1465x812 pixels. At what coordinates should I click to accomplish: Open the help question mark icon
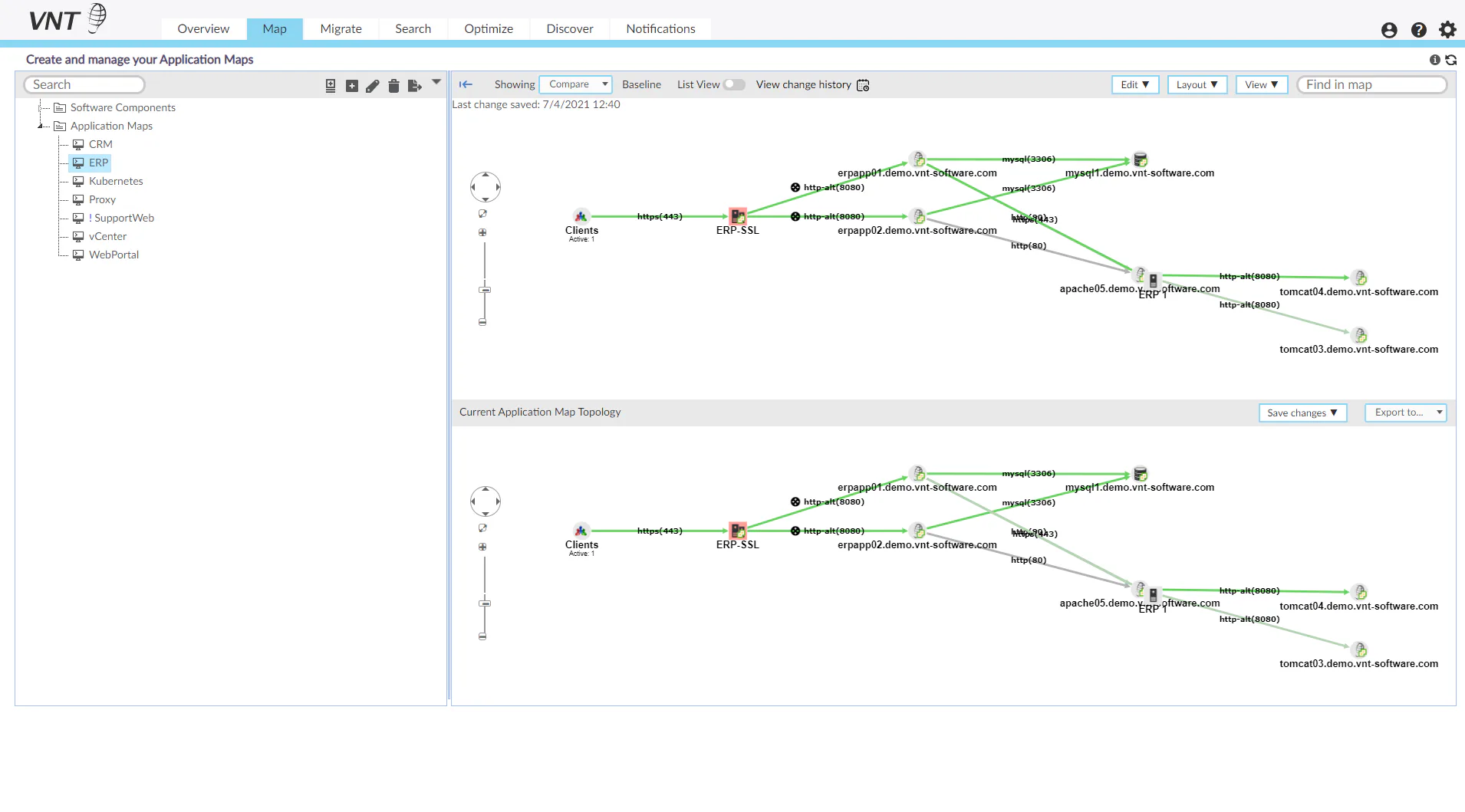[1418, 30]
